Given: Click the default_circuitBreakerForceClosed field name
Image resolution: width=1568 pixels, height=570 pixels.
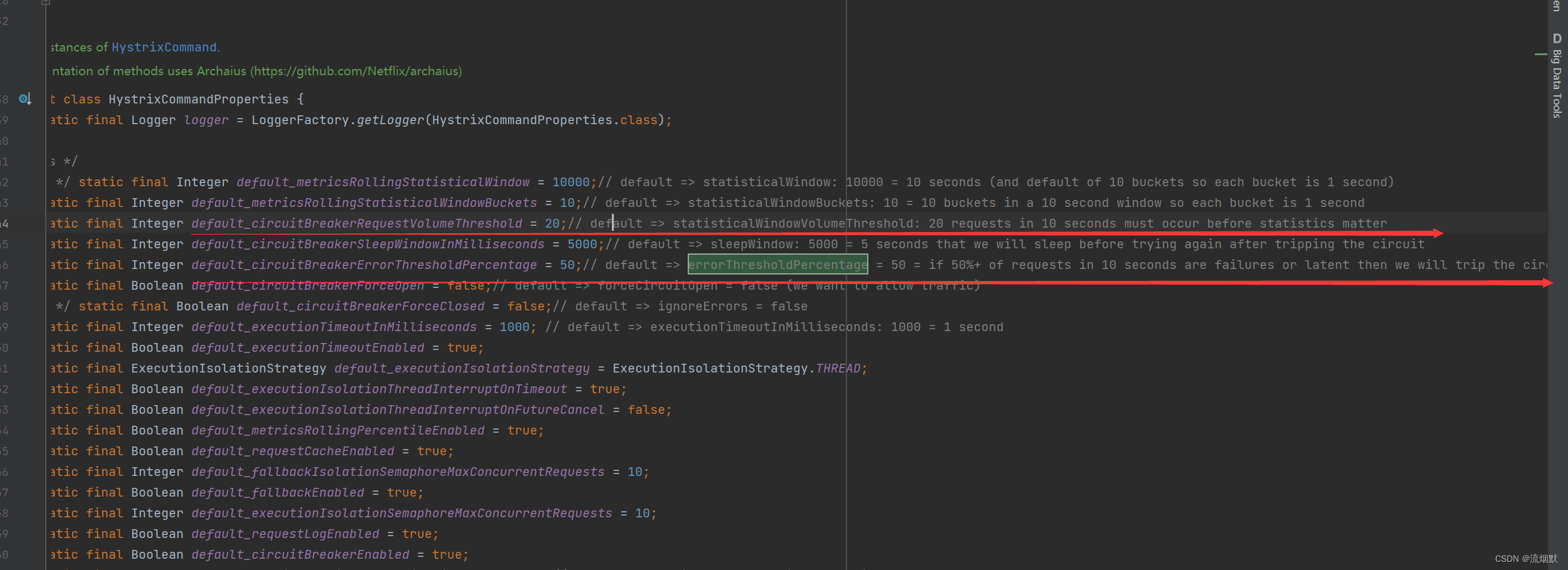Looking at the screenshot, I should [360, 306].
